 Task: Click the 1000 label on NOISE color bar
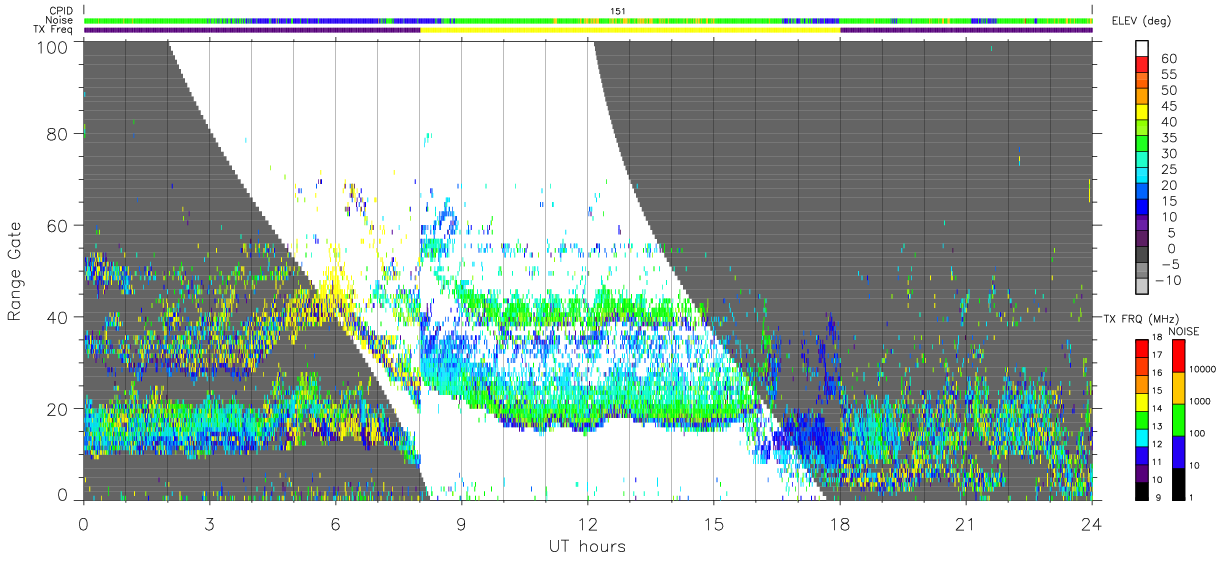click(x=1202, y=403)
